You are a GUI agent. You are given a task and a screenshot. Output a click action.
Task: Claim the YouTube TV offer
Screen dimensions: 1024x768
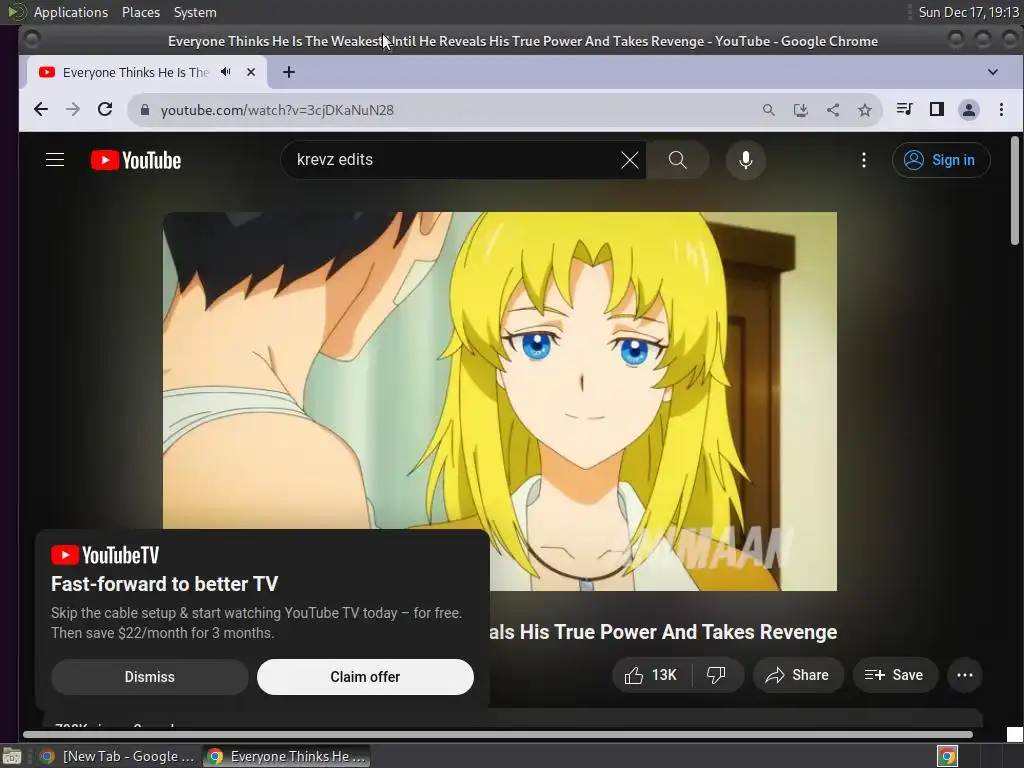365,677
